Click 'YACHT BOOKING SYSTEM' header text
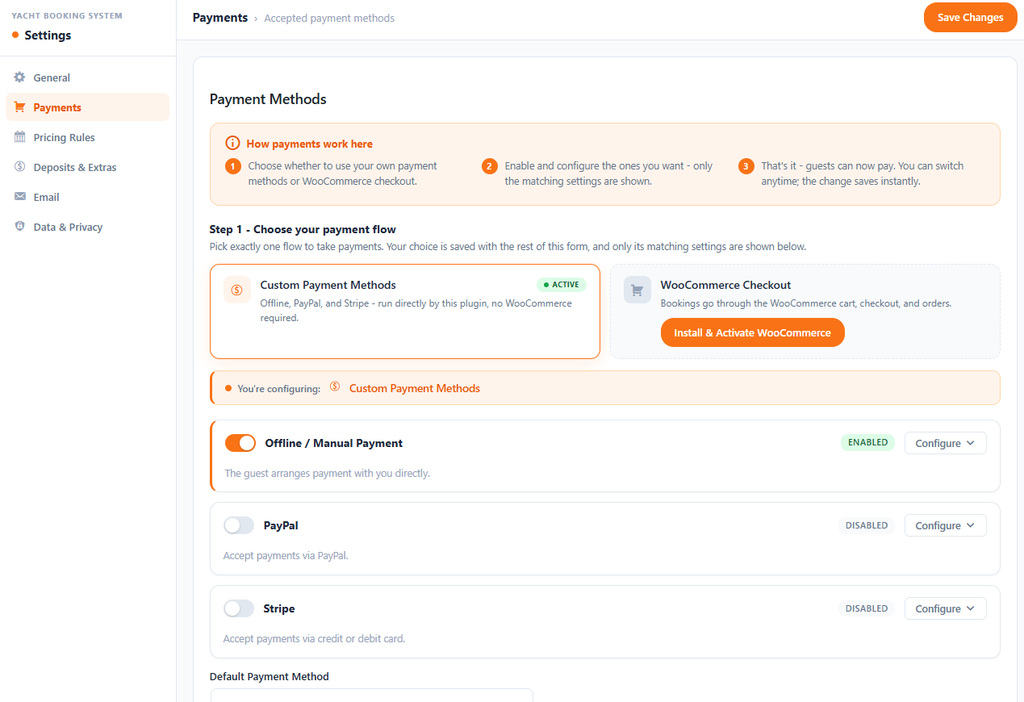 (67, 16)
